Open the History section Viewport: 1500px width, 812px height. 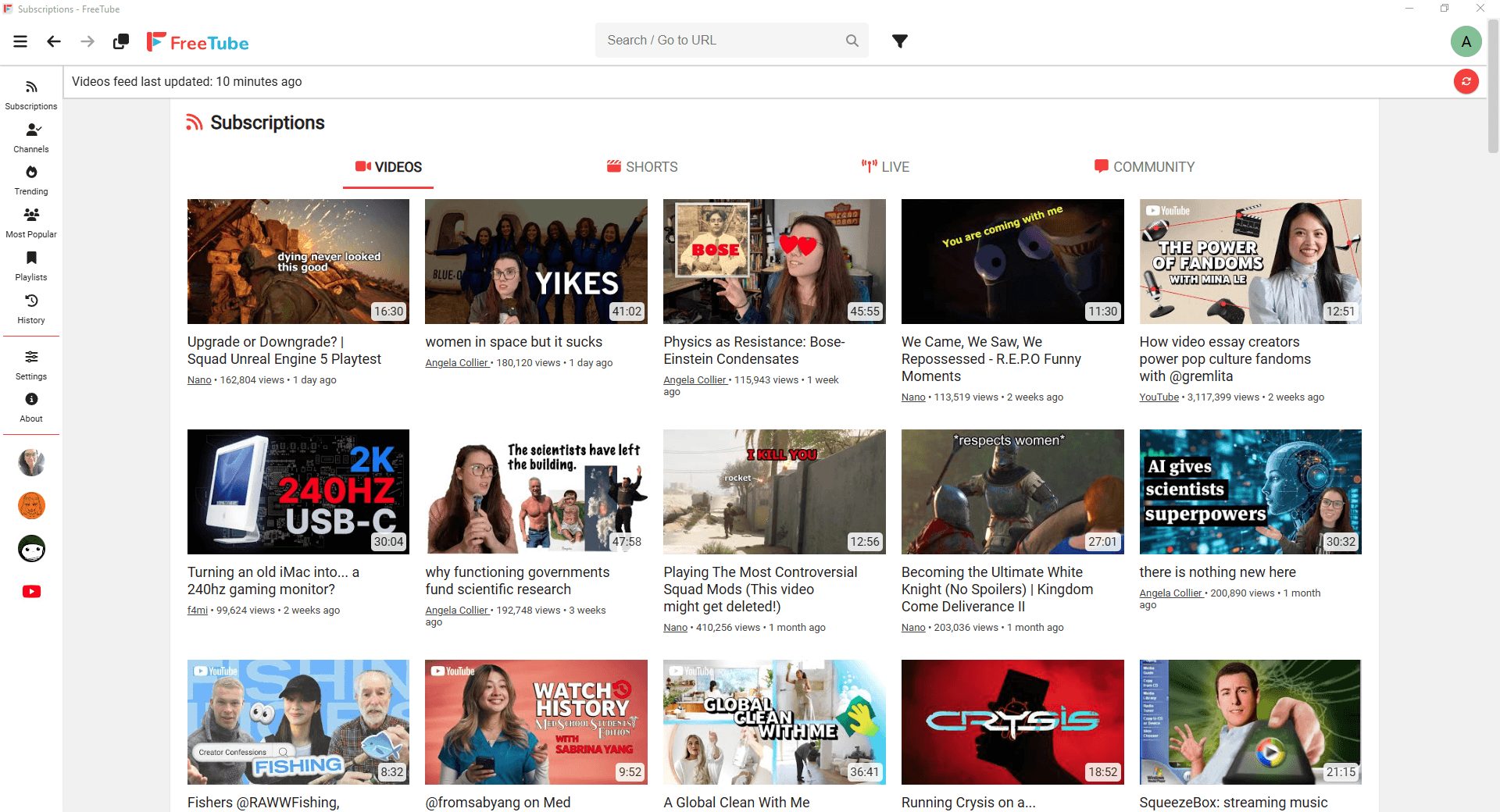coord(31,308)
